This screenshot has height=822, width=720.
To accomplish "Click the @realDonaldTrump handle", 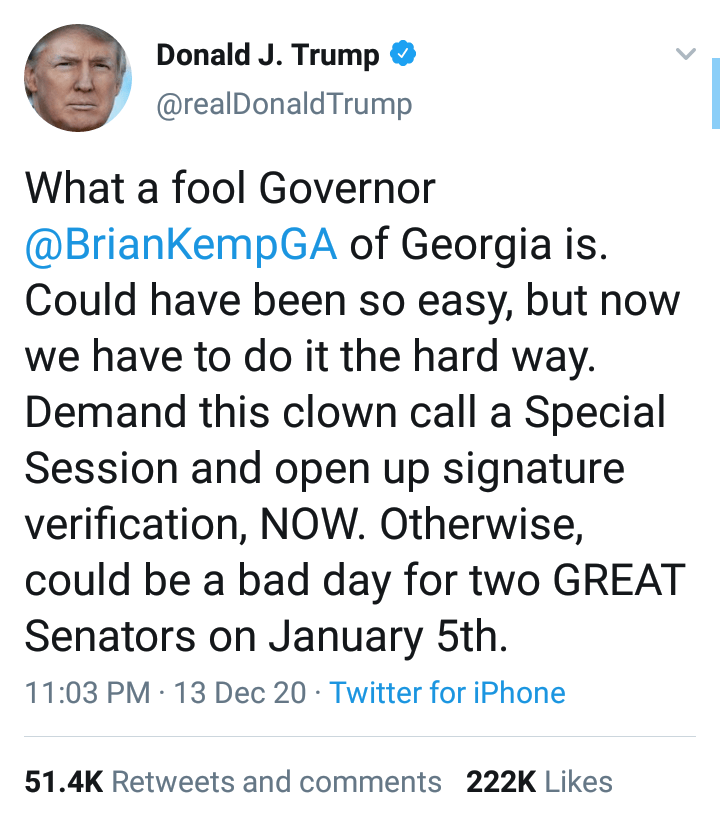I will click(284, 104).
